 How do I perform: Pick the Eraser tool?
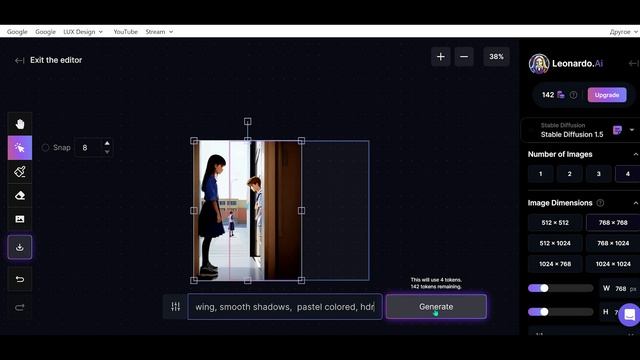(20, 196)
